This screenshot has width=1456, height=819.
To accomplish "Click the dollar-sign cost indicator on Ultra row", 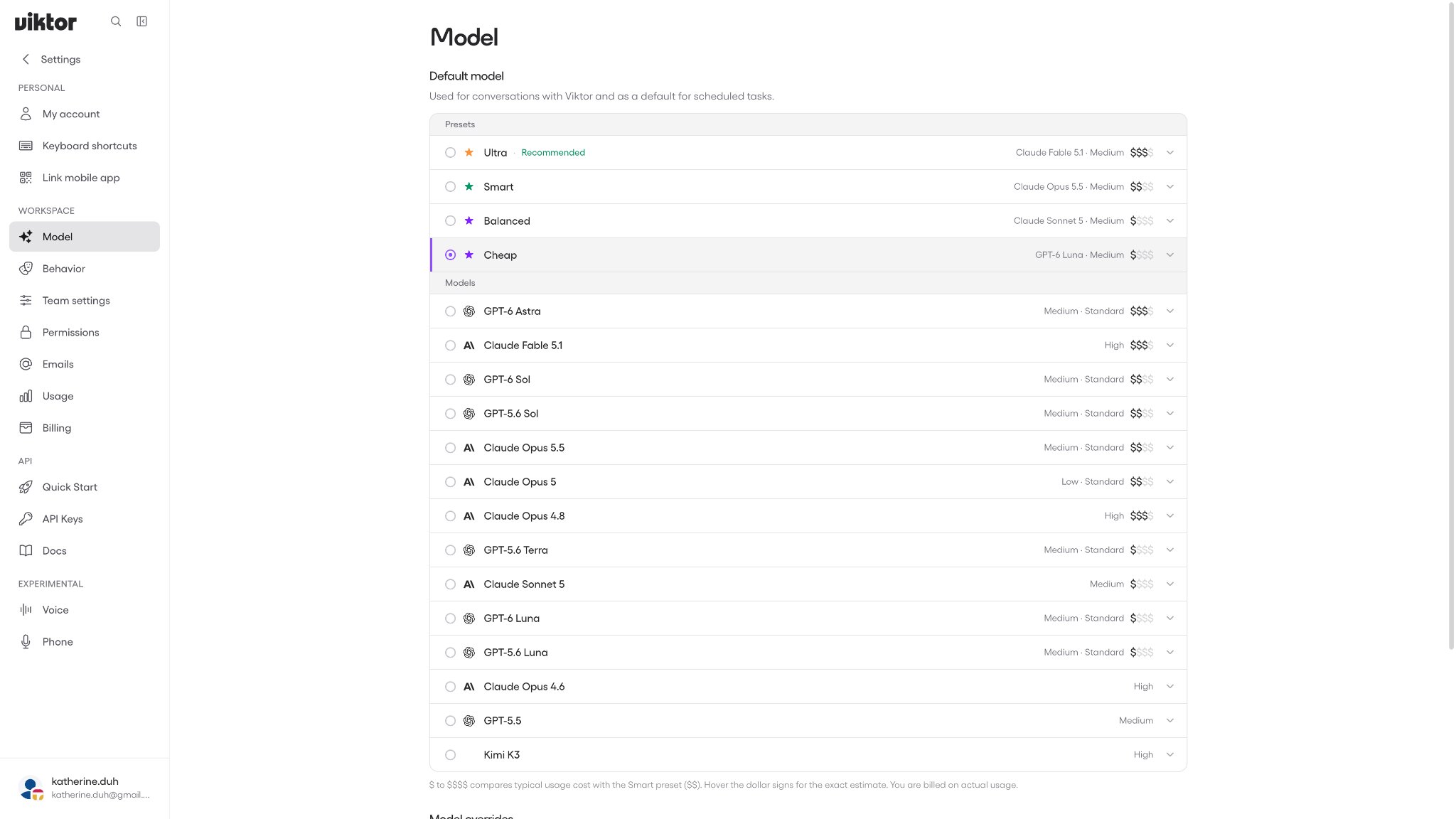I will click(x=1142, y=152).
